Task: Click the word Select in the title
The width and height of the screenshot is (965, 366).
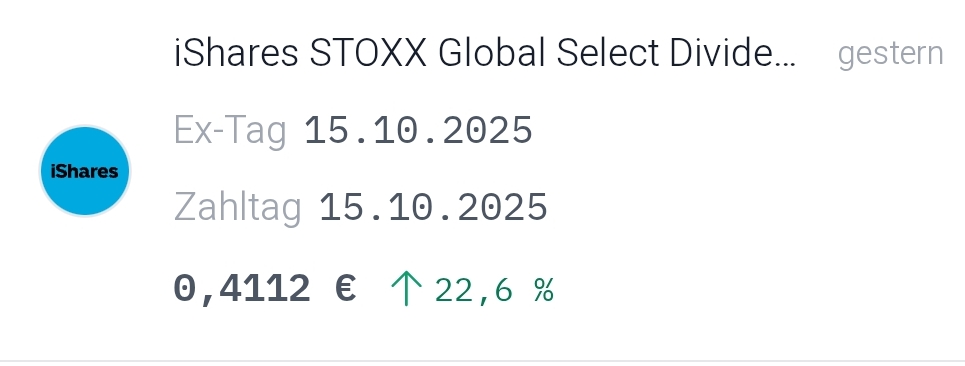Action: (x=607, y=53)
